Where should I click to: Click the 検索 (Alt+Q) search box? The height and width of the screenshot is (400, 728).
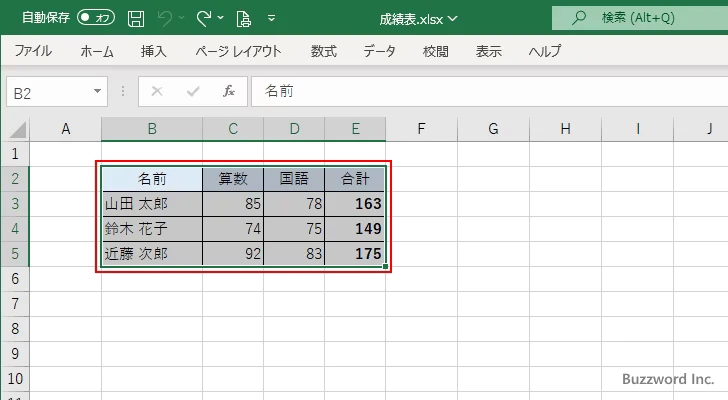tap(640, 18)
